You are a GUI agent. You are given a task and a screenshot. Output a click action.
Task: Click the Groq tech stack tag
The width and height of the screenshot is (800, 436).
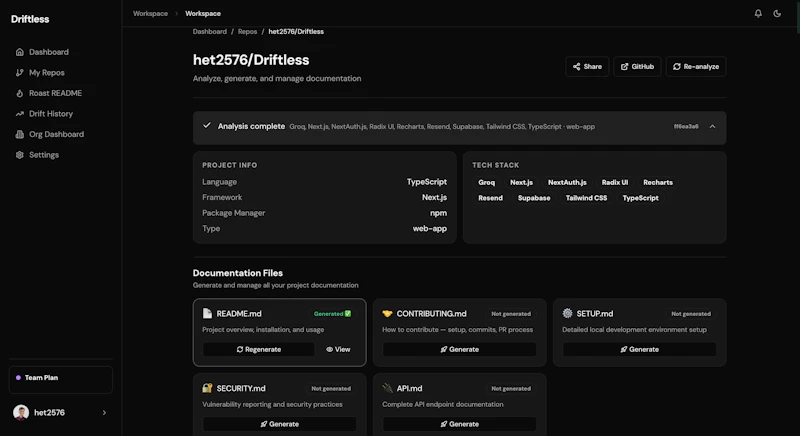click(486, 182)
